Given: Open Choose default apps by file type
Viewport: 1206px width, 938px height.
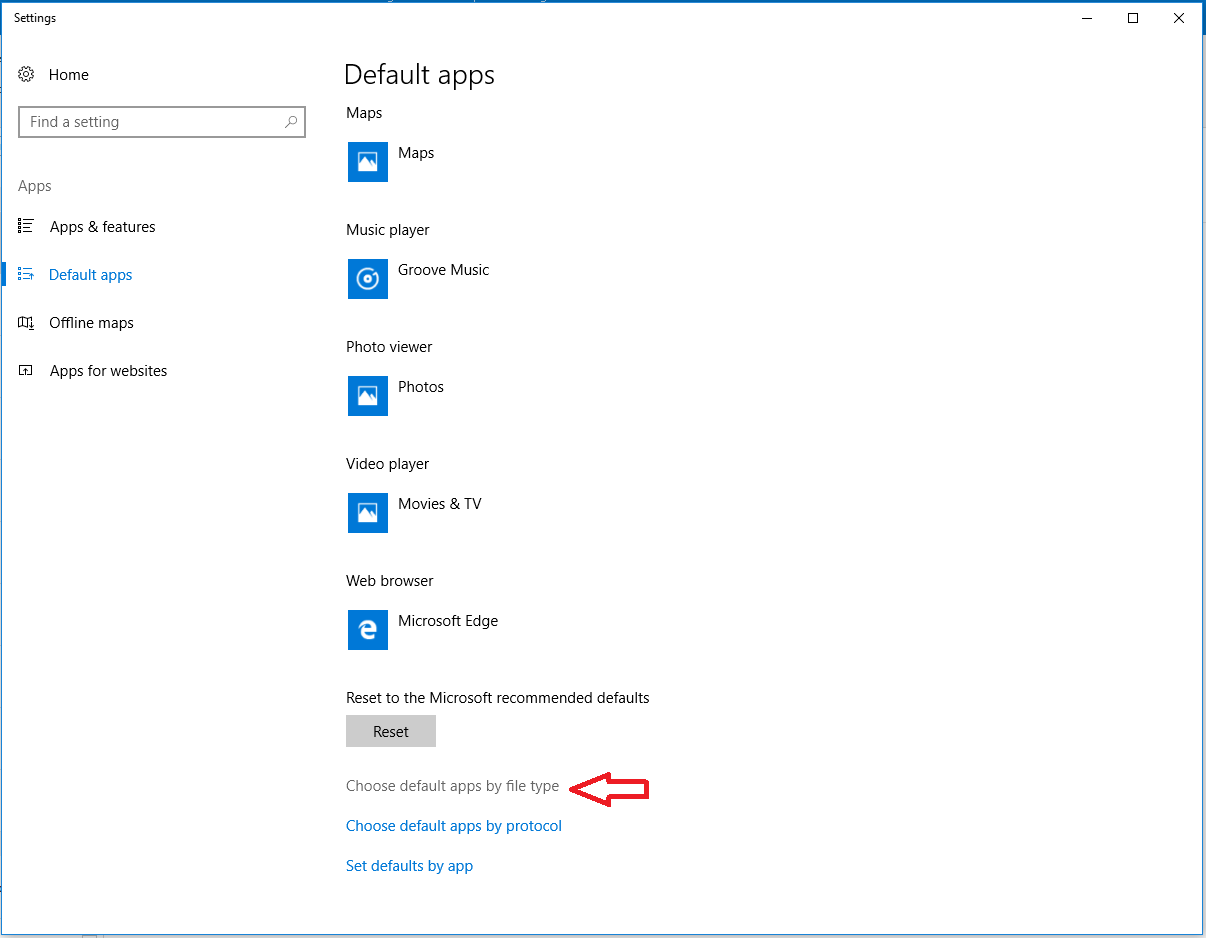Looking at the screenshot, I should pos(452,786).
